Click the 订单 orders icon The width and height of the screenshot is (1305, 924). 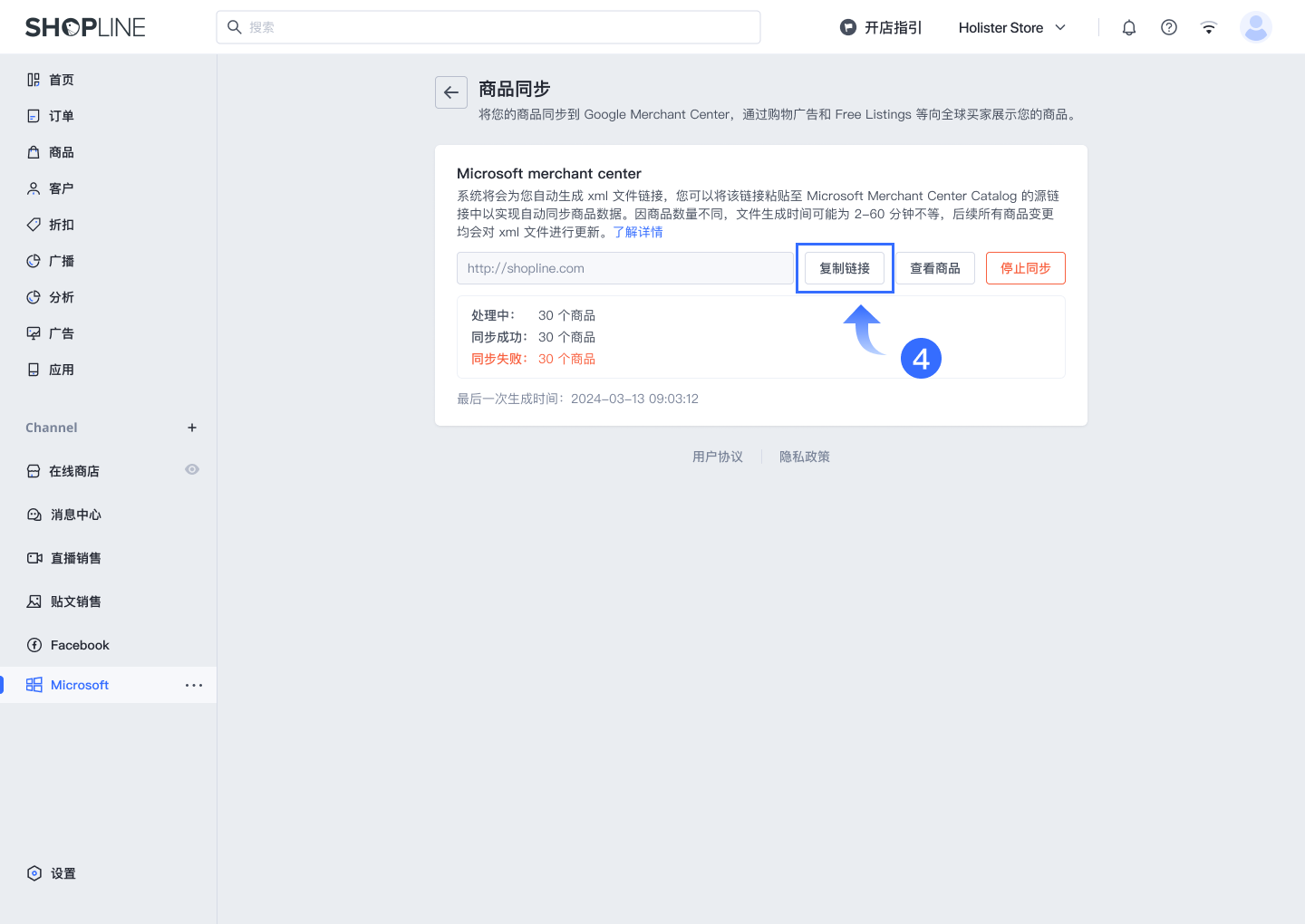pos(34,116)
